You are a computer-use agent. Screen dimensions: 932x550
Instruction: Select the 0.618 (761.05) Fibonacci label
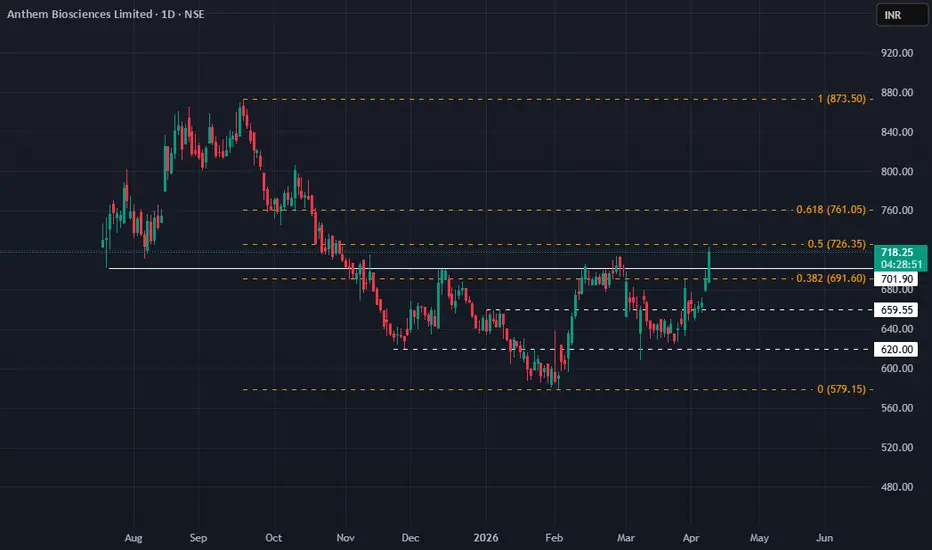(831, 209)
